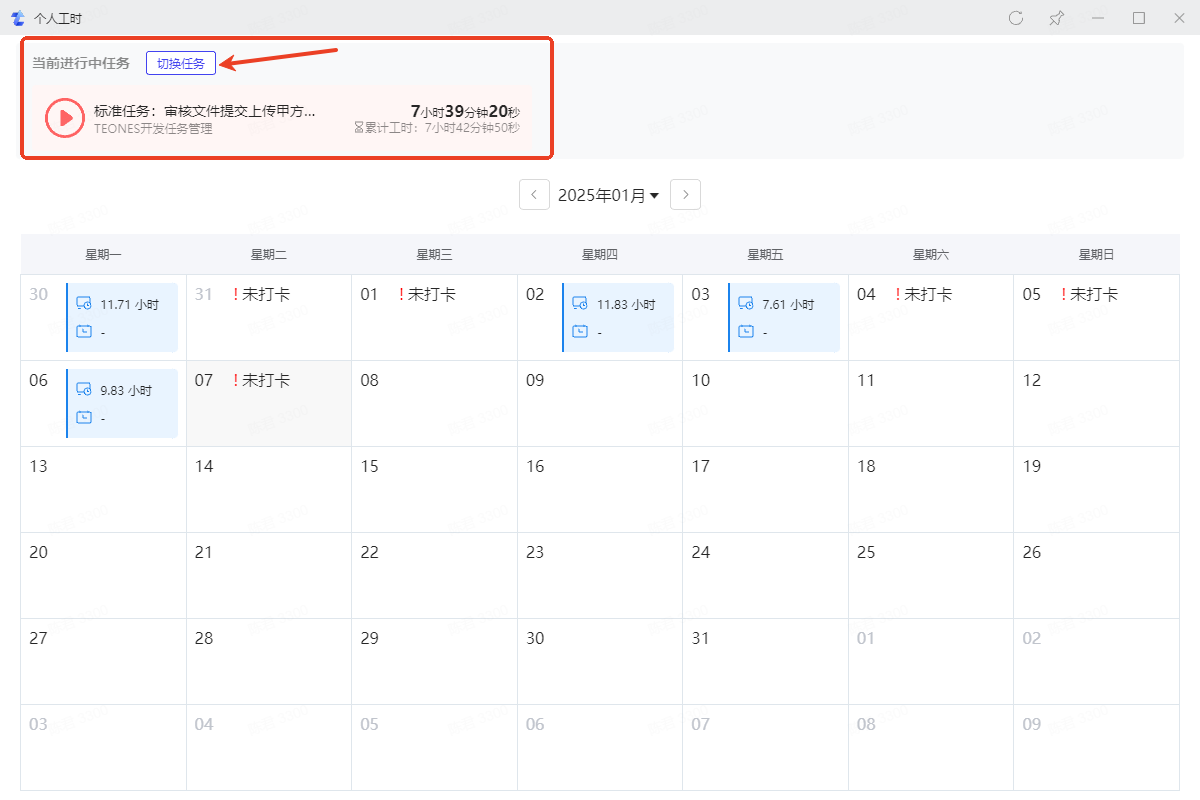Click clock icon under 9.83 小时 entry

(x=84, y=418)
